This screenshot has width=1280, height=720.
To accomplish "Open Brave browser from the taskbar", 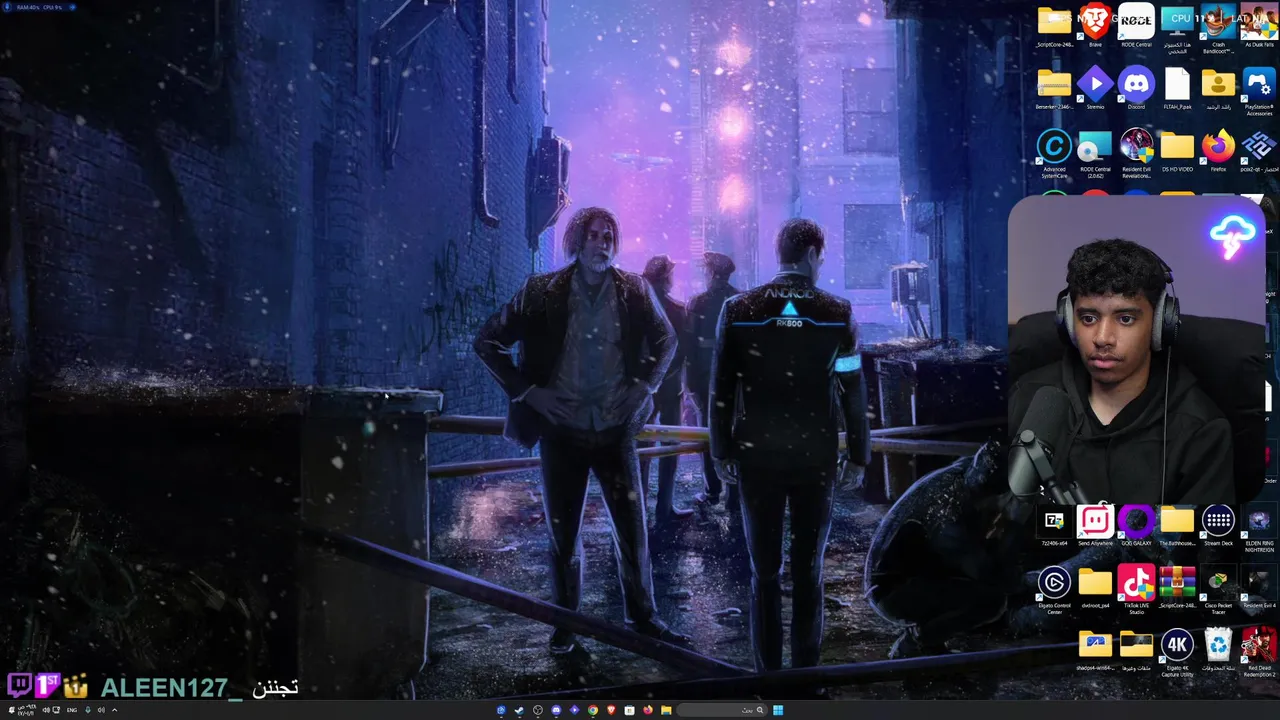I will (611, 710).
